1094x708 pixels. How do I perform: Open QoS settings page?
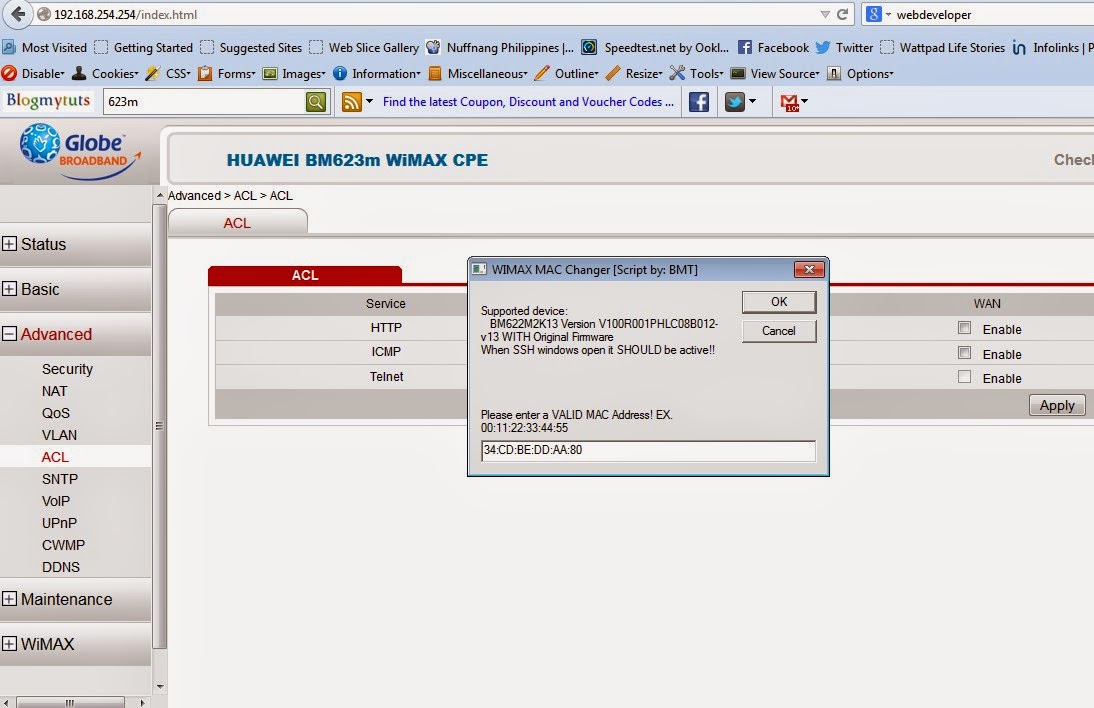tap(56, 413)
